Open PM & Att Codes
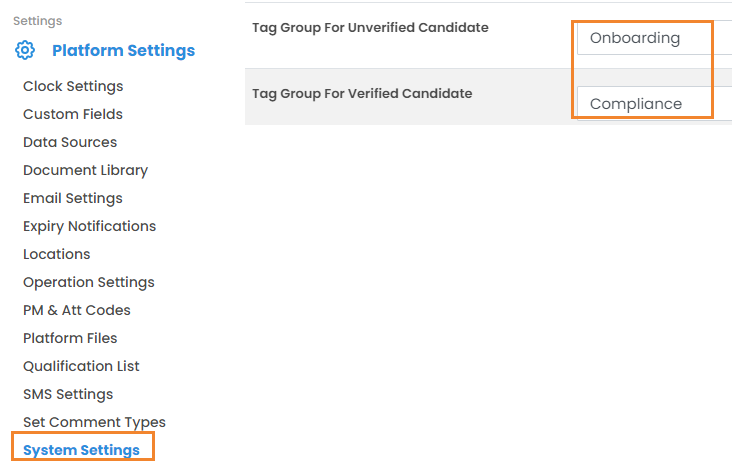732x461 pixels. point(77,310)
